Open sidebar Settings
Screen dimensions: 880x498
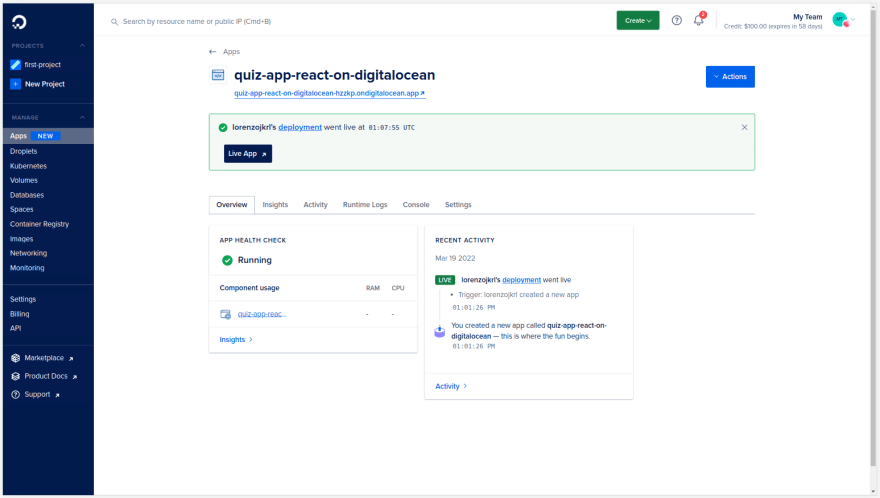22,299
